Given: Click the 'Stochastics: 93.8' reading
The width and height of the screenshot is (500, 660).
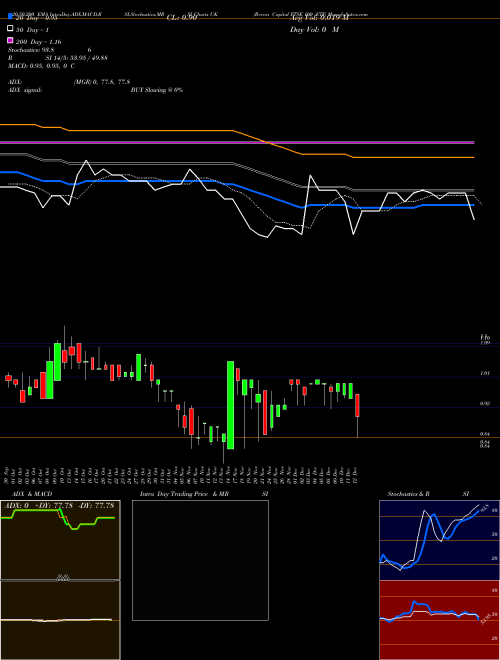Looking at the screenshot, I should (31, 50).
